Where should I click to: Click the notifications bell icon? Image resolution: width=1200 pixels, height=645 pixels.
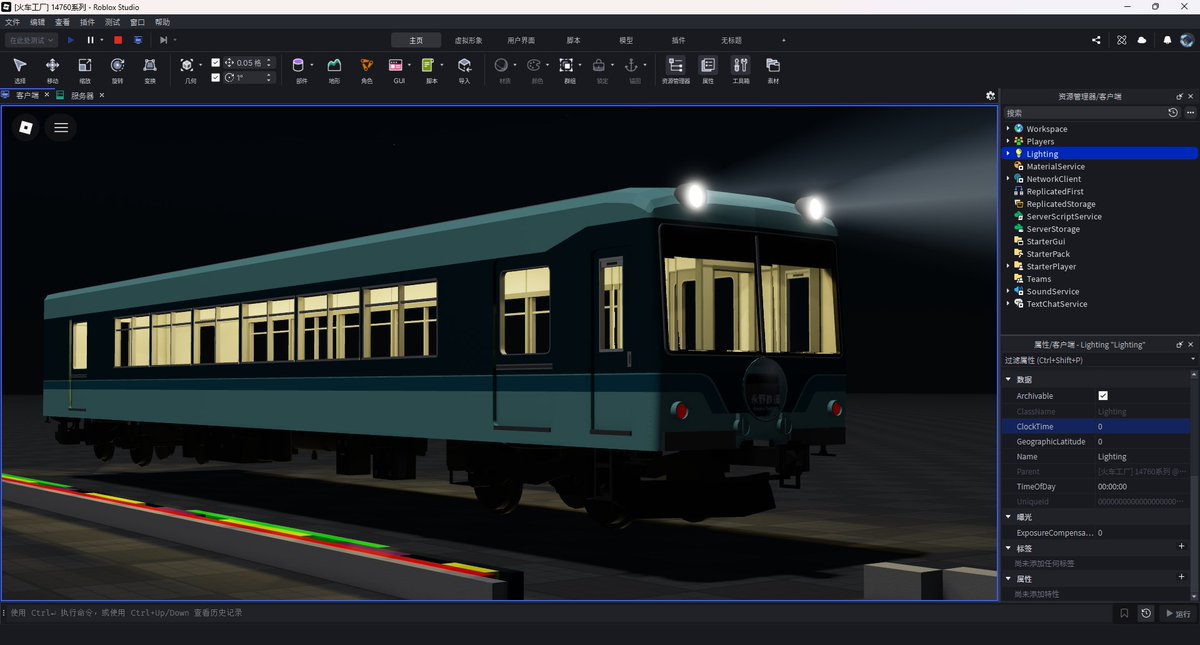tap(1167, 40)
